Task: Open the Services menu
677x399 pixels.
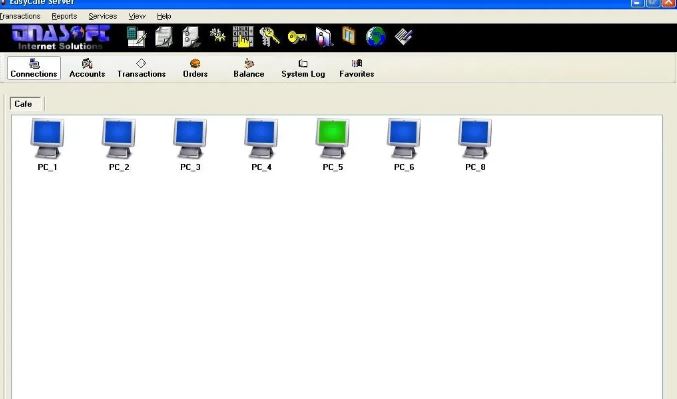Action: [103, 16]
